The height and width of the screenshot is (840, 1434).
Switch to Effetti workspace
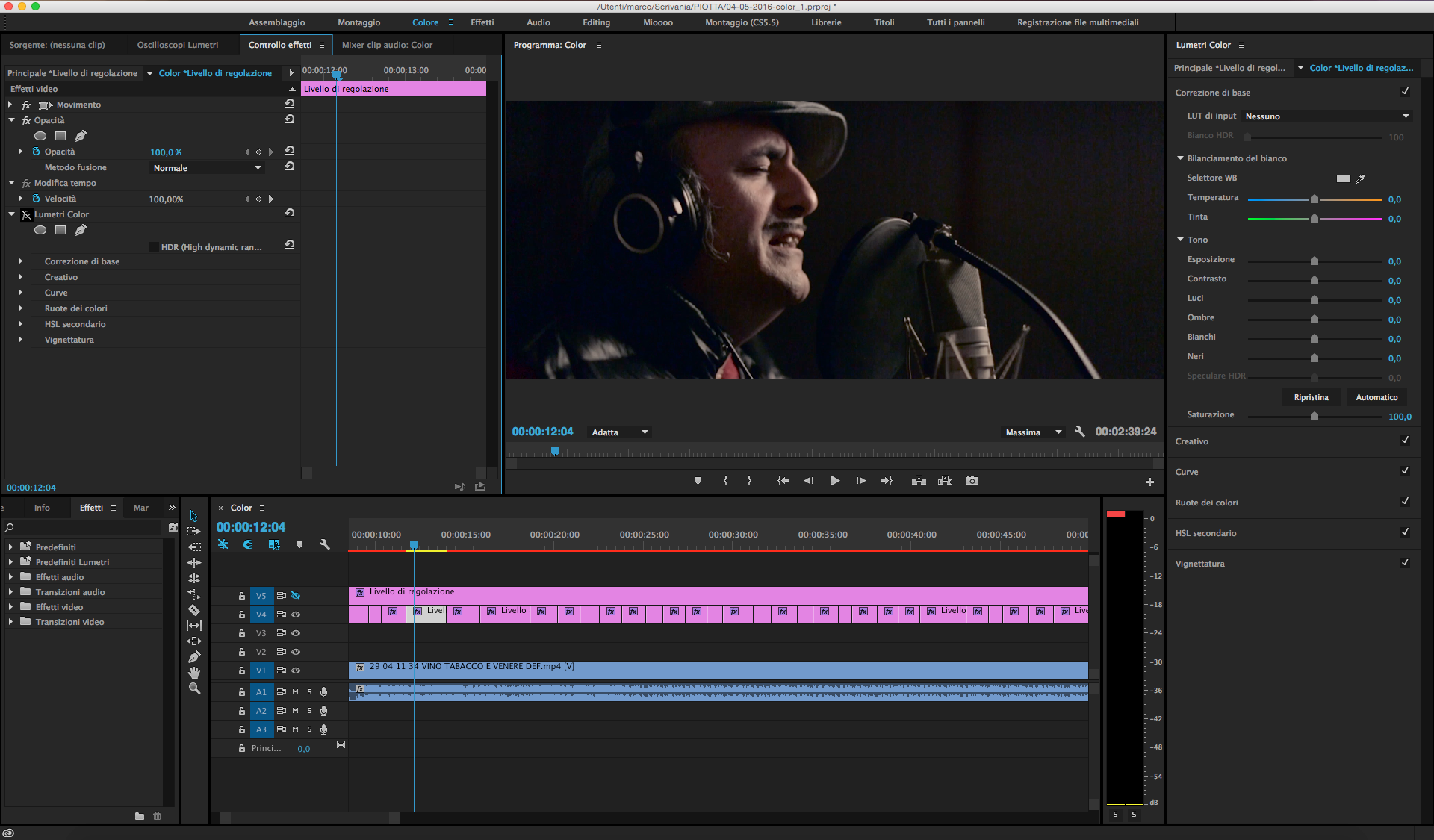pos(482,22)
